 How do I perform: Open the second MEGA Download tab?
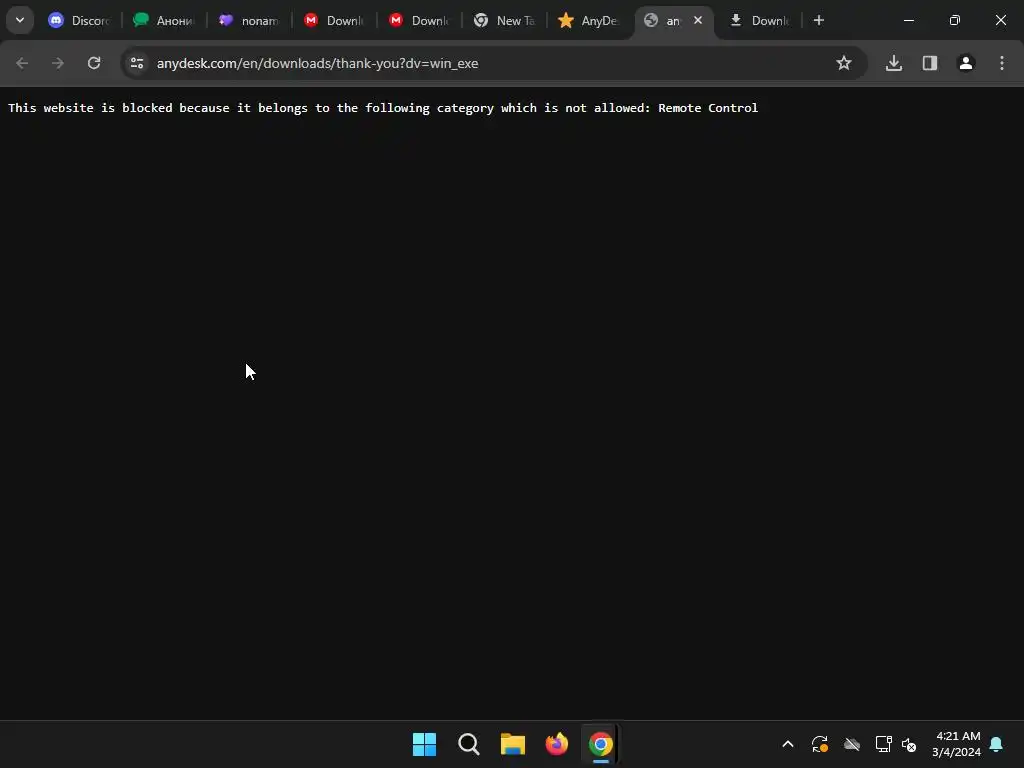click(x=419, y=20)
